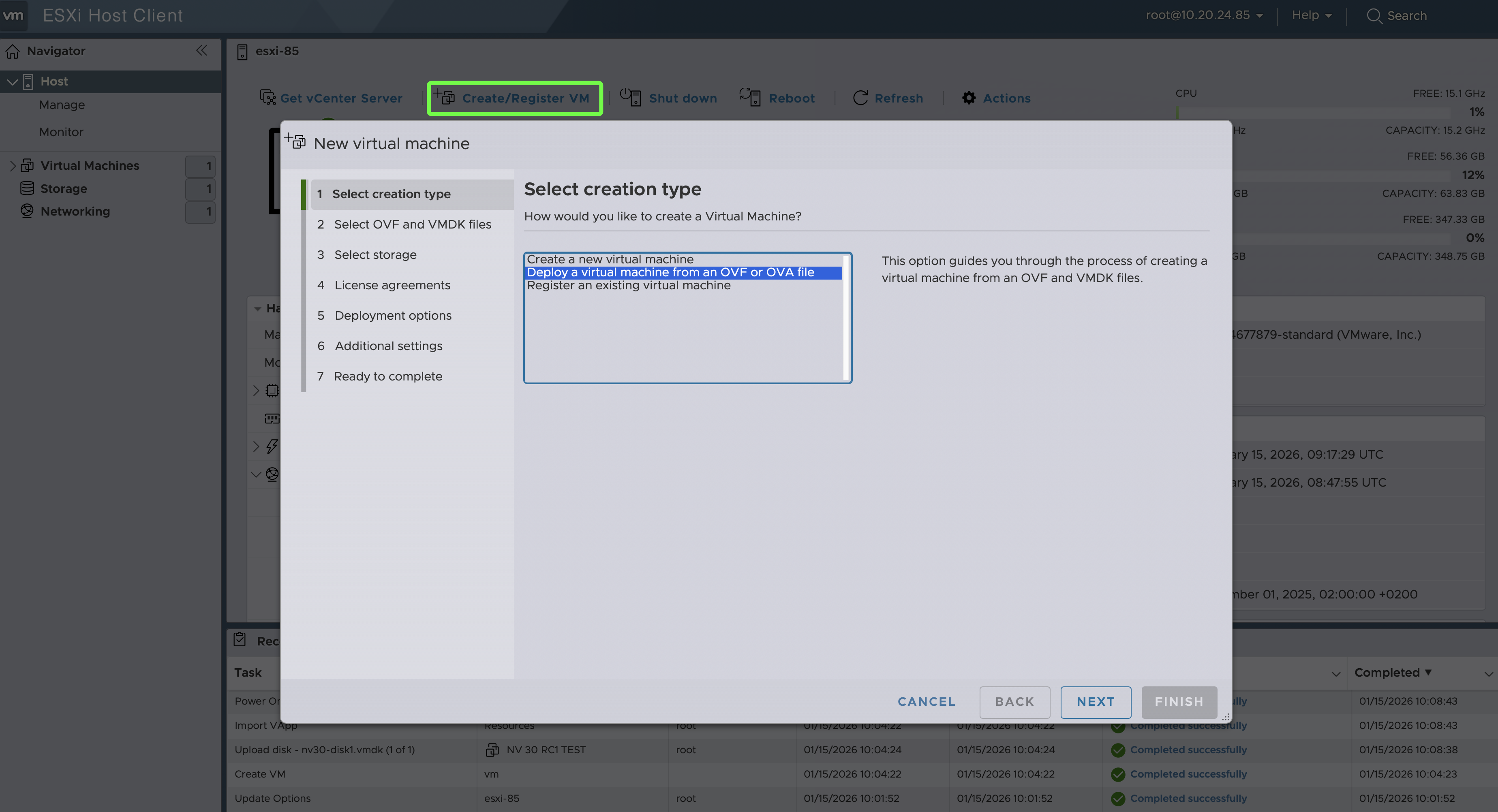Click the Storage icon in Navigator
The image size is (1498, 812).
27,188
